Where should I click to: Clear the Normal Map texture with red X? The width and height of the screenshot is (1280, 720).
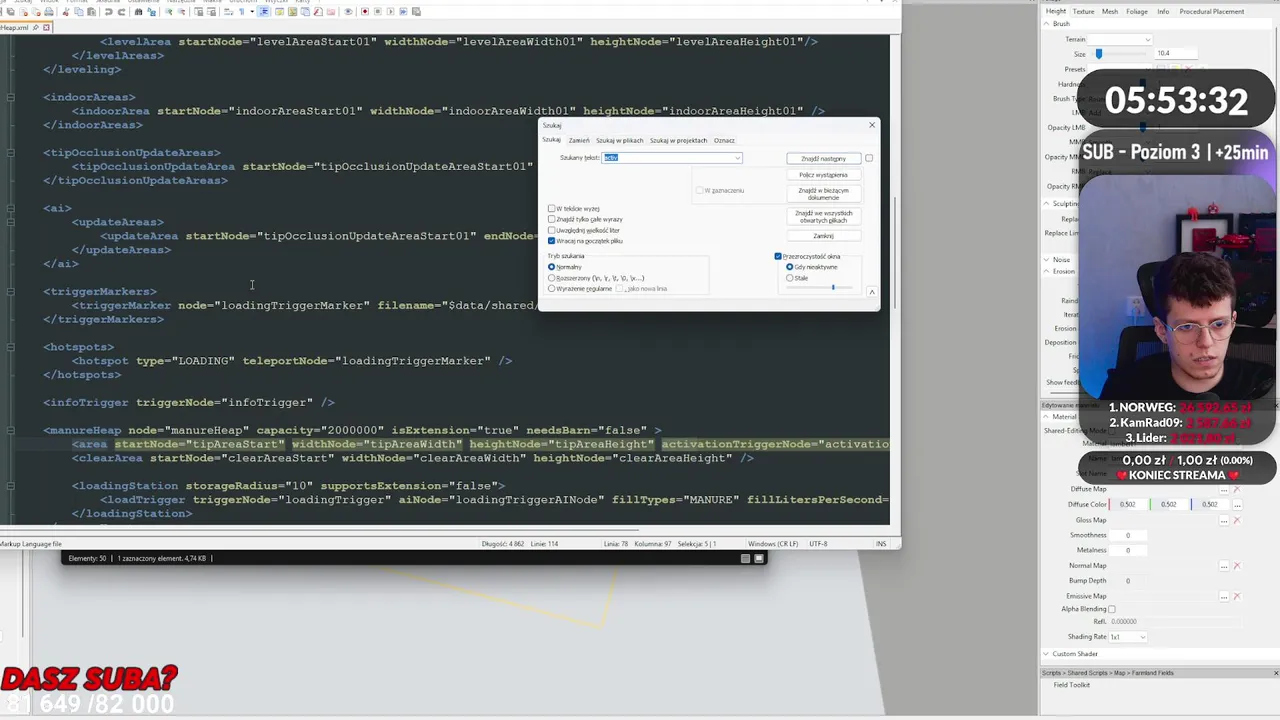tap(1237, 566)
